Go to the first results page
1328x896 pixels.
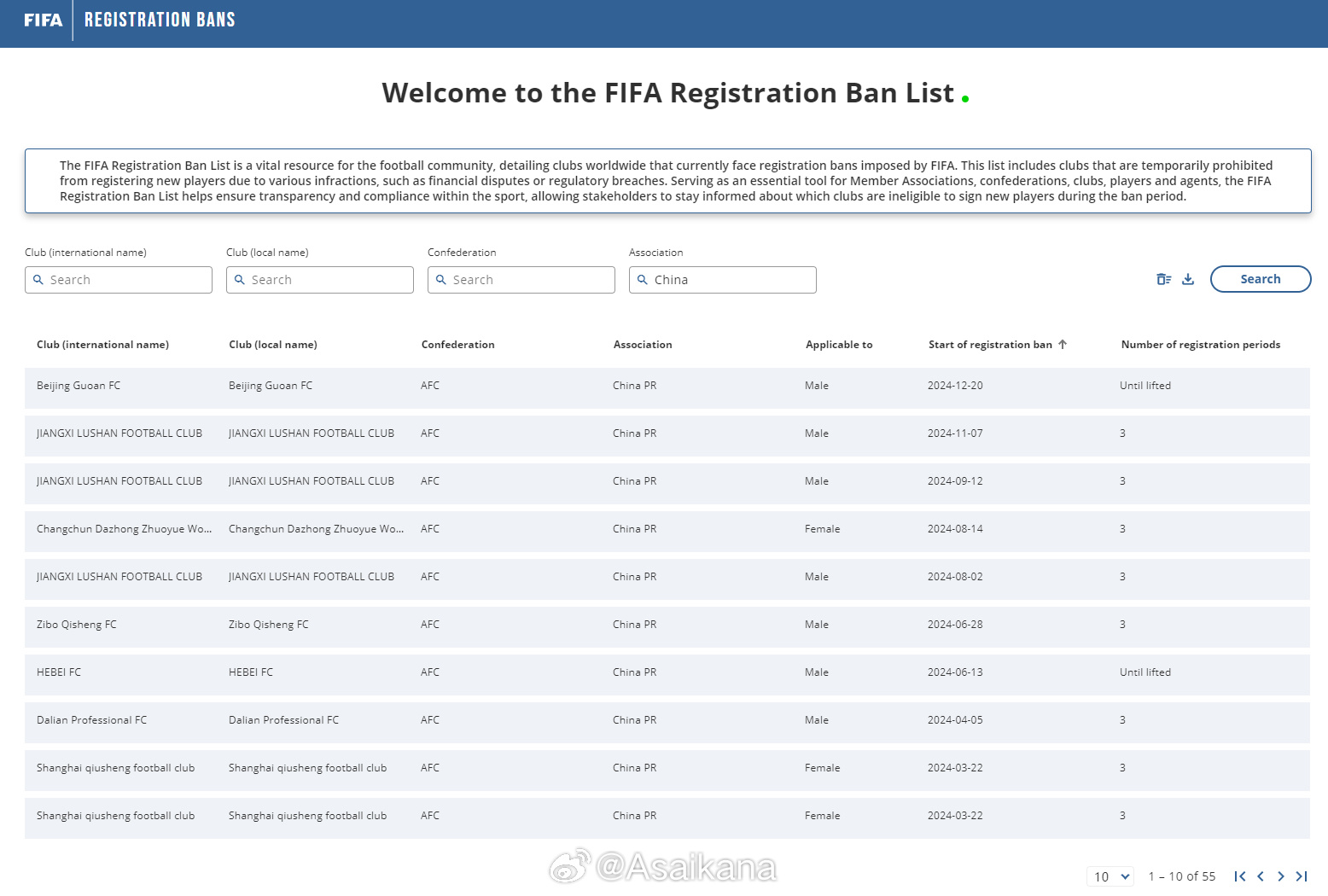[1240, 876]
